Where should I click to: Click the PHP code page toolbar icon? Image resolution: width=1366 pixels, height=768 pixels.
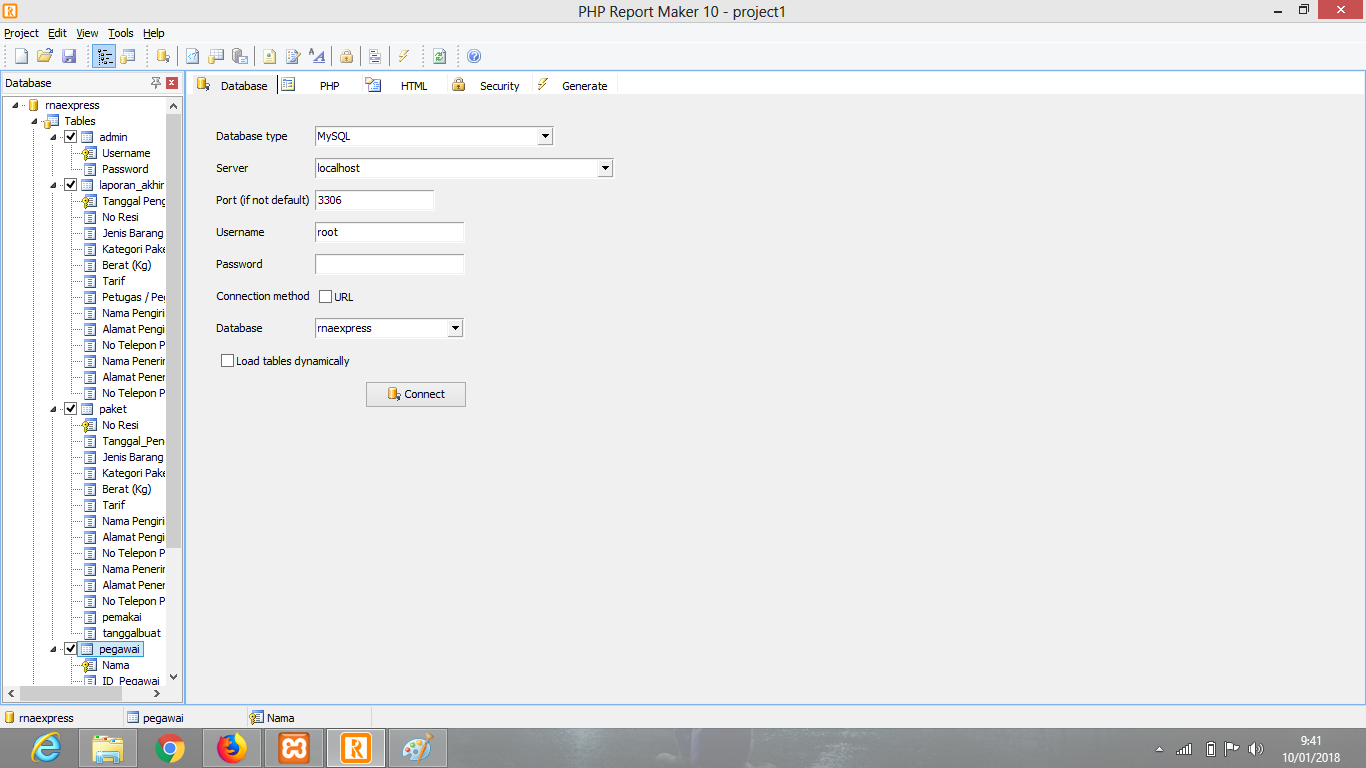point(192,56)
